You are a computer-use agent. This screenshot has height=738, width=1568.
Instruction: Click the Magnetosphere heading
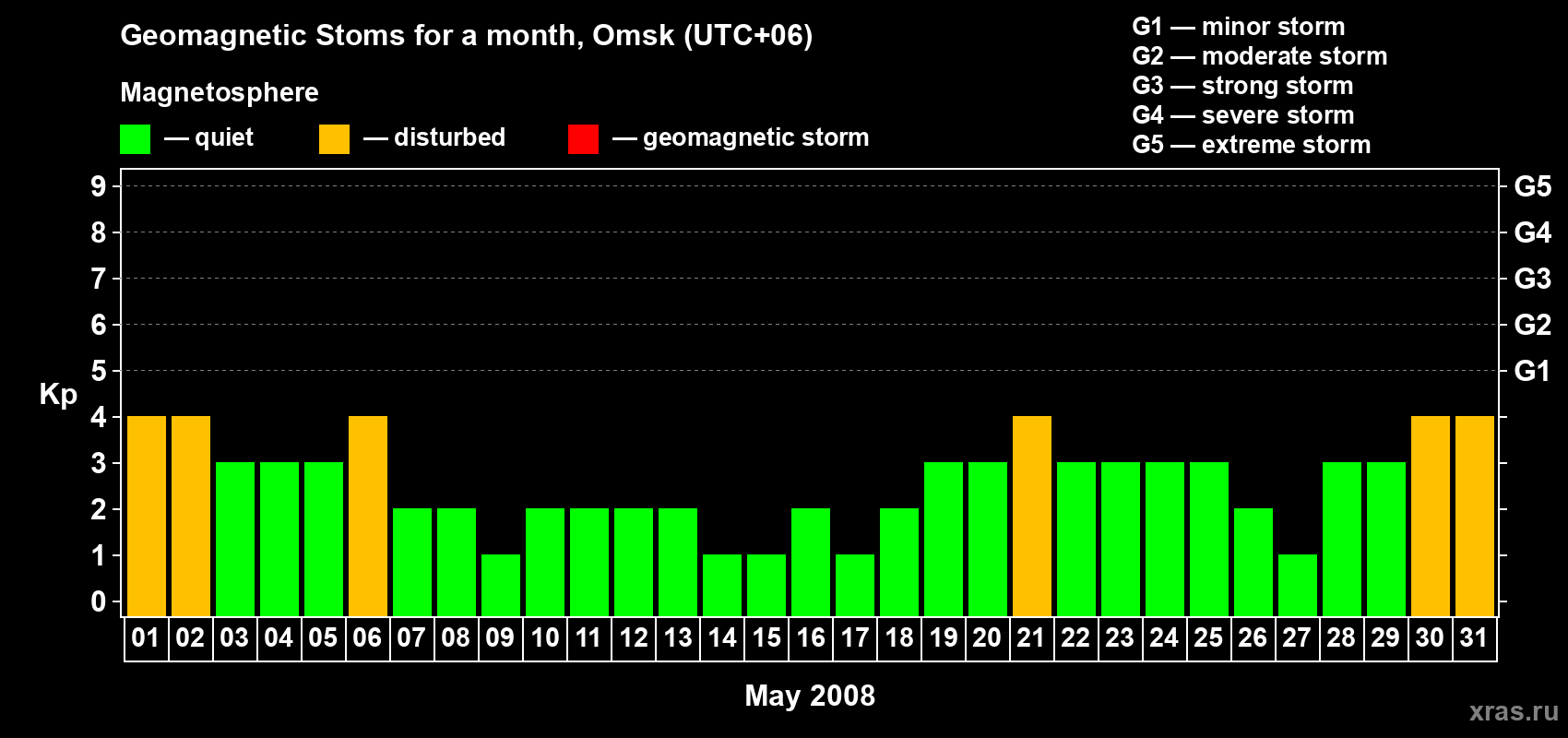(220, 92)
